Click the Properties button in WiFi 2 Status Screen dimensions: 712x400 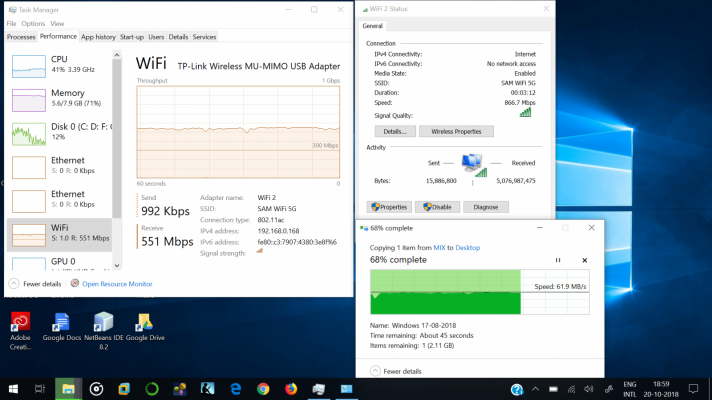[389, 207]
